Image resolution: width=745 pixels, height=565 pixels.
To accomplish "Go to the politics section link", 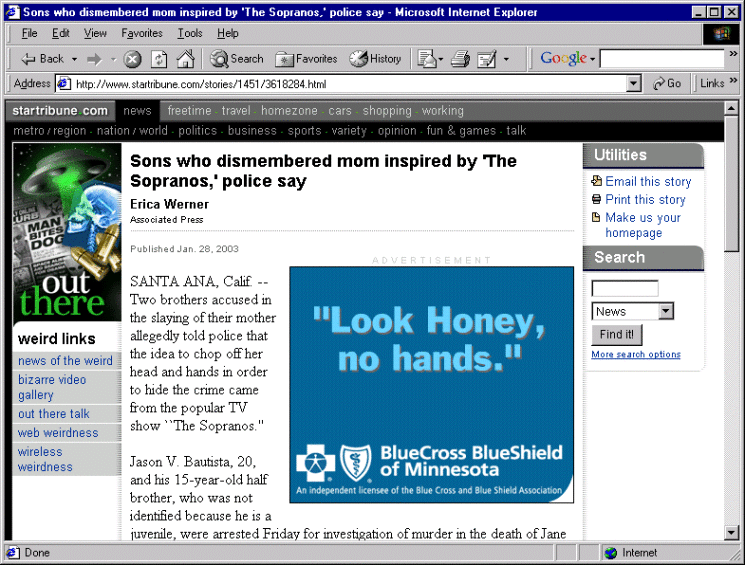I will click(x=197, y=131).
